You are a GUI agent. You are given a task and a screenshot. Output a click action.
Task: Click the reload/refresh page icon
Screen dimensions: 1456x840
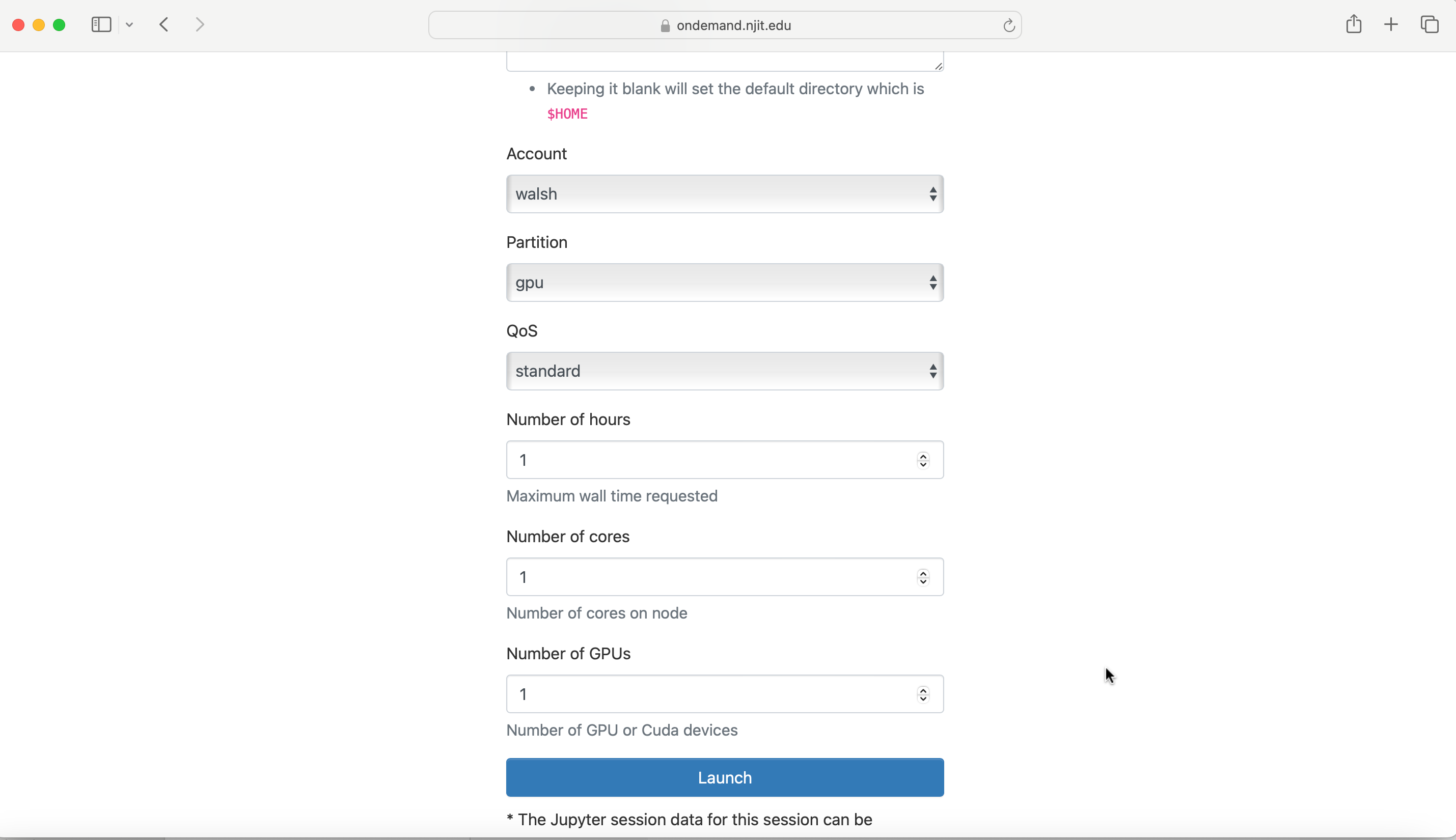pos(1009,25)
